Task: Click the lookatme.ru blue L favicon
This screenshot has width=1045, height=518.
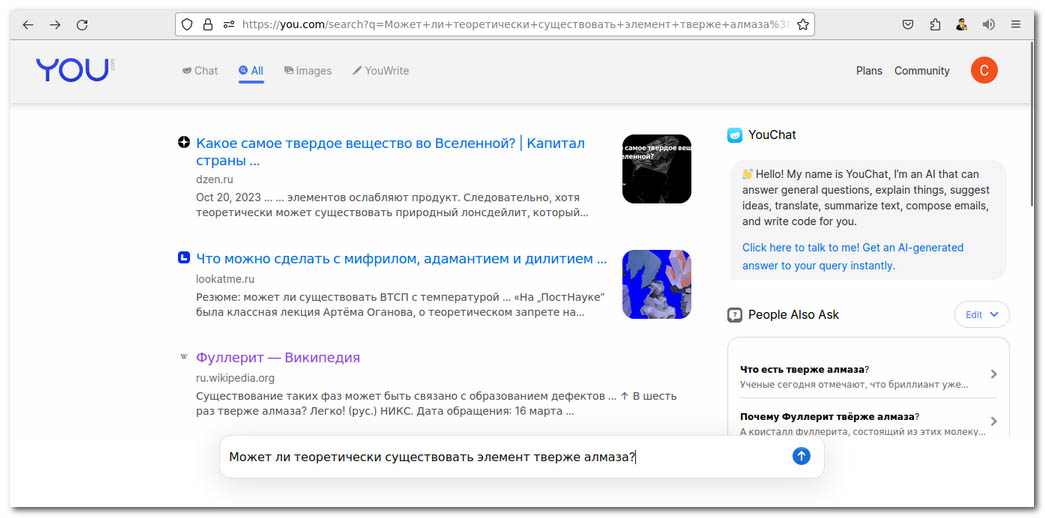Action: point(184,257)
